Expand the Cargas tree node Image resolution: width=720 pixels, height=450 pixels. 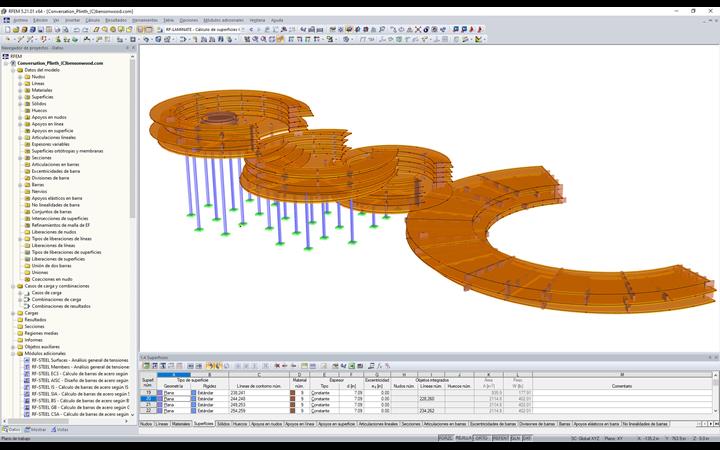(x=13, y=313)
